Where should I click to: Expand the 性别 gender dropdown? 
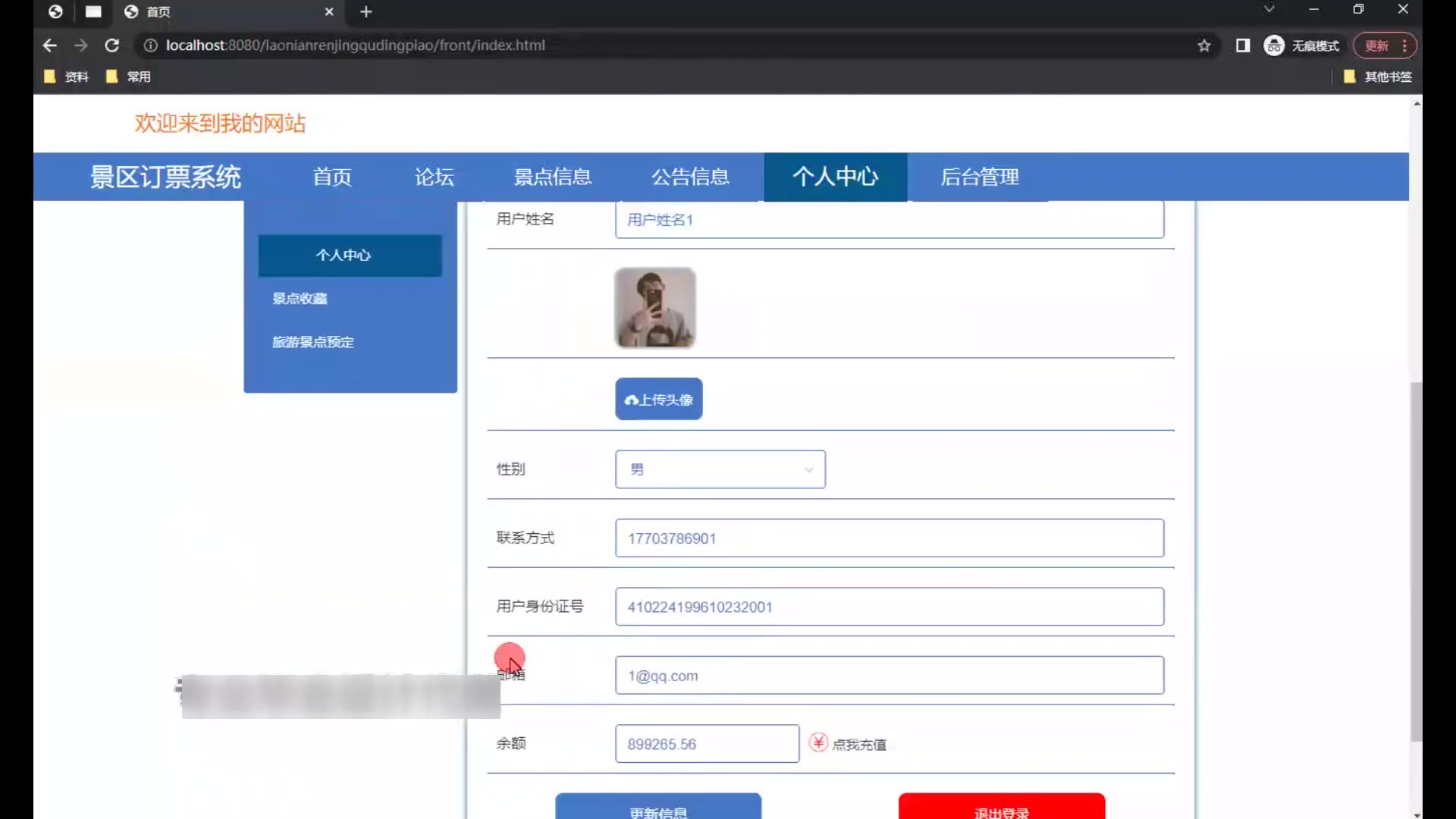tap(720, 469)
